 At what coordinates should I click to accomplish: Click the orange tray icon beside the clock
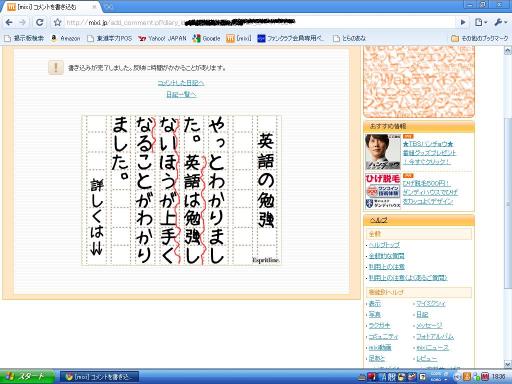[x=467, y=377]
